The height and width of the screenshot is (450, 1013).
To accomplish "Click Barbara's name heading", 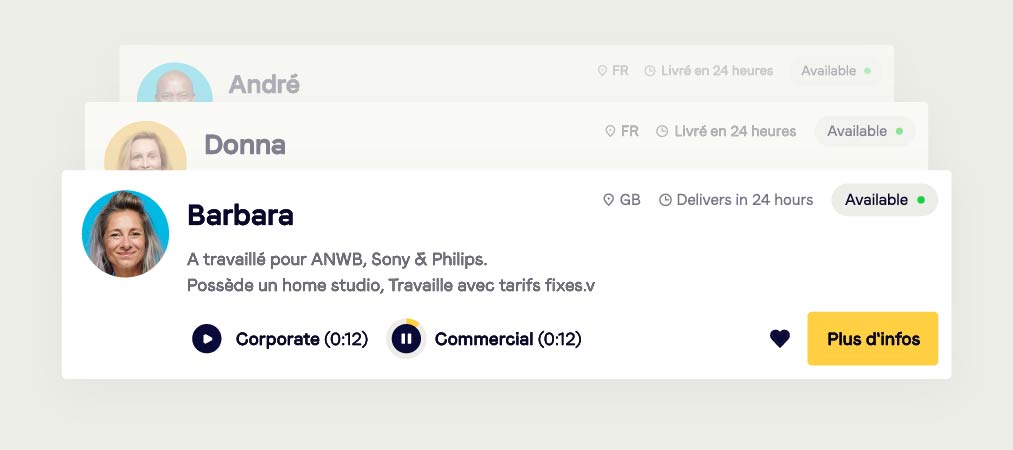I will coord(240,215).
